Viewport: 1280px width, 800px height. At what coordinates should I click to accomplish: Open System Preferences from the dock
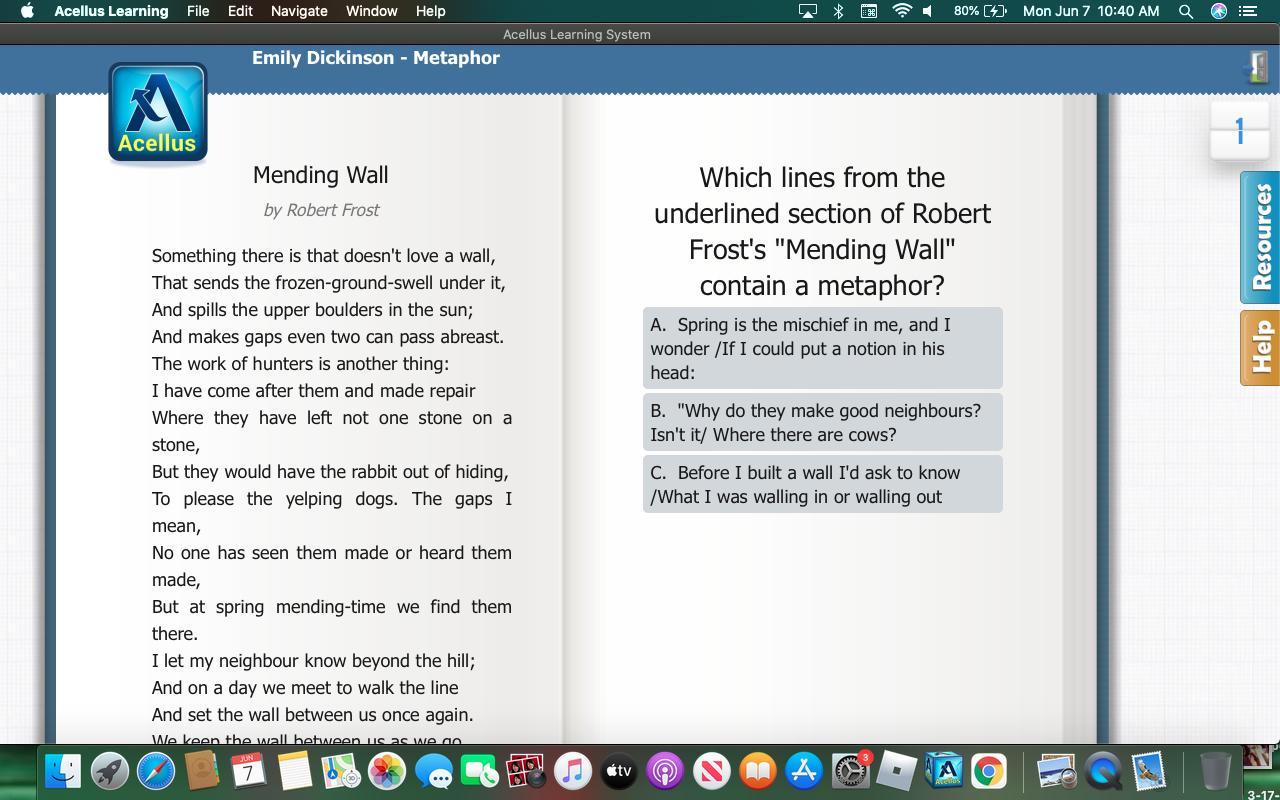pyautogui.click(x=851, y=771)
